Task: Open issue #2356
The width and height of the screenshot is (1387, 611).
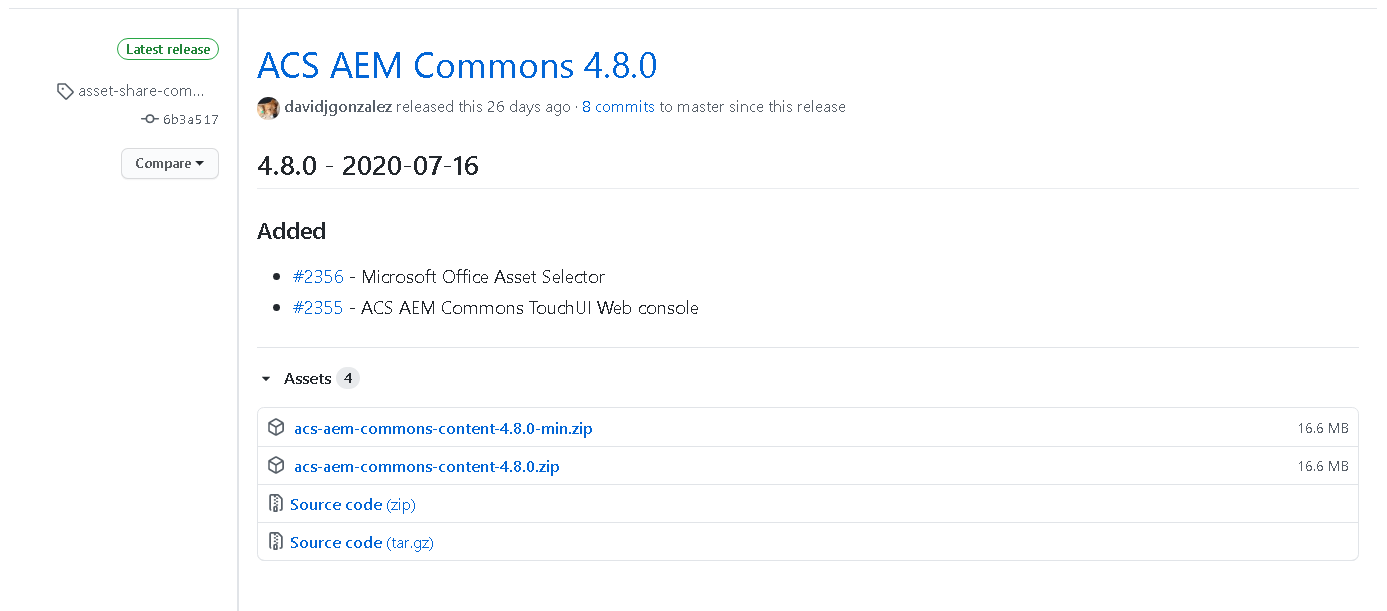Action: pos(318,277)
